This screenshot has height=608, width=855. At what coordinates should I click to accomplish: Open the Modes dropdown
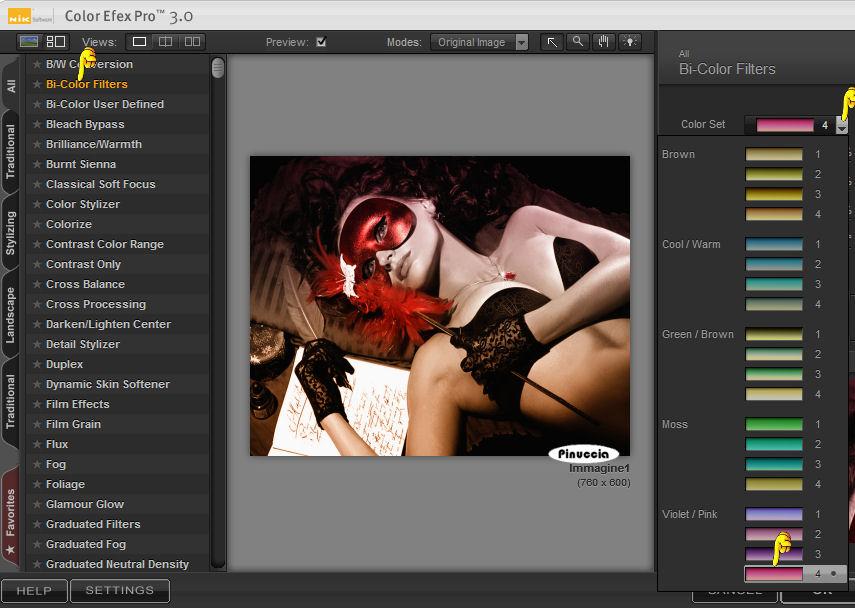pyautogui.click(x=480, y=42)
